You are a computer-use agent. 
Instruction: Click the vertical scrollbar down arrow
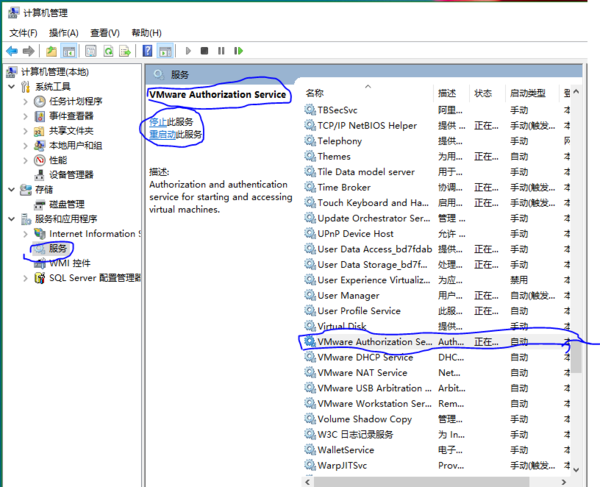[576, 470]
